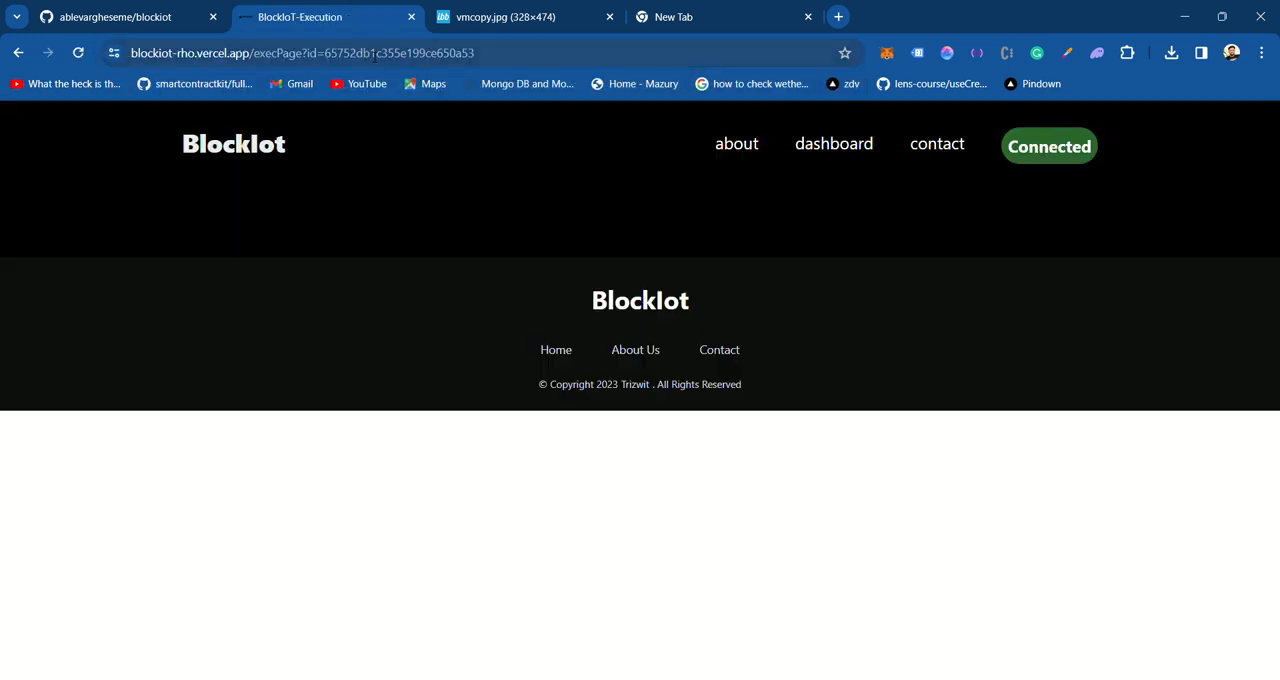The width and height of the screenshot is (1280, 680).
Task: Open the Maps bookmark
Action: pos(425,84)
